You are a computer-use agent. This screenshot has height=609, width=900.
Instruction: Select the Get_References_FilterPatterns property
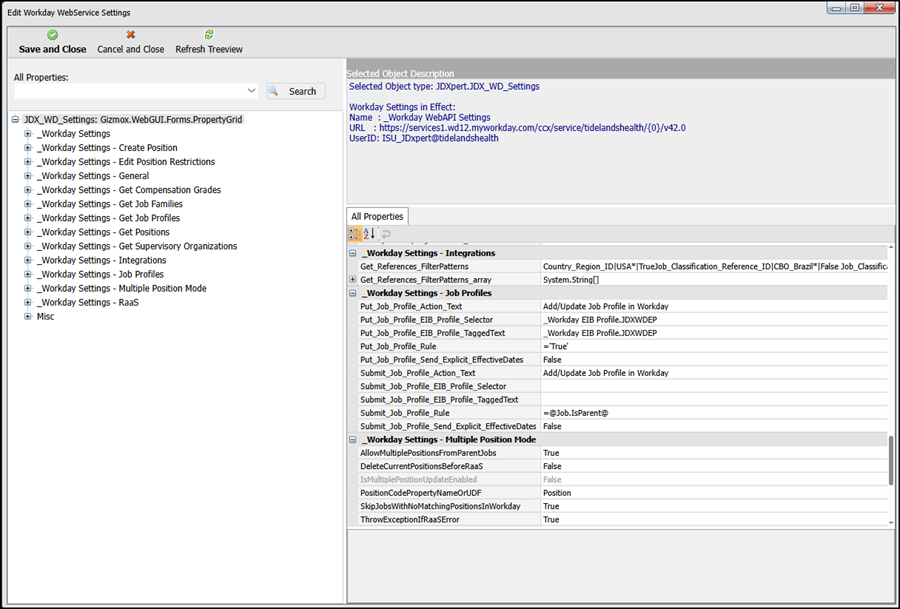pyautogui.click(x=414, y=266)
